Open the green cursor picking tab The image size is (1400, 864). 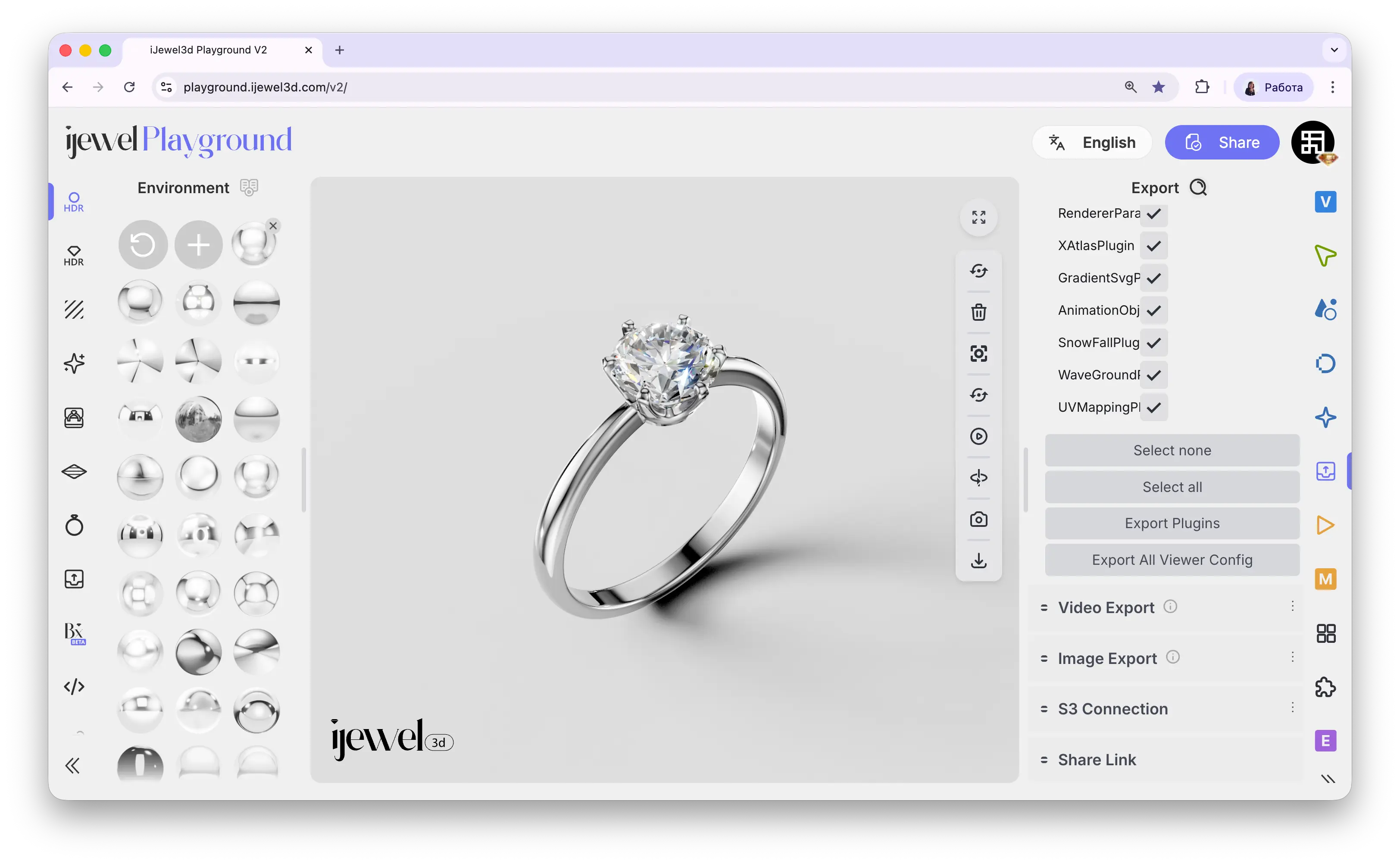click(1325, 255)
